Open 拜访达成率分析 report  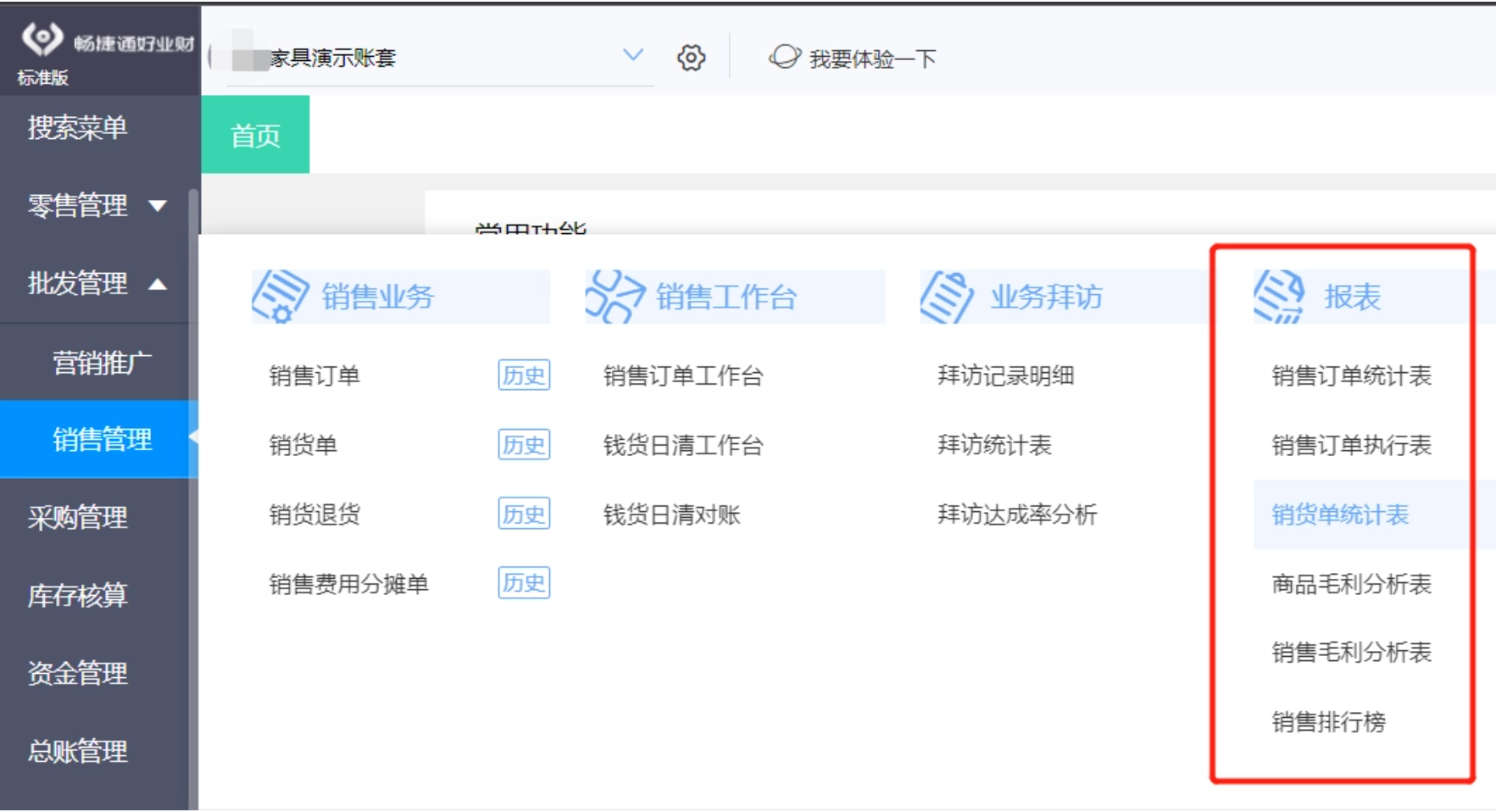click(x=1017, y=514)
